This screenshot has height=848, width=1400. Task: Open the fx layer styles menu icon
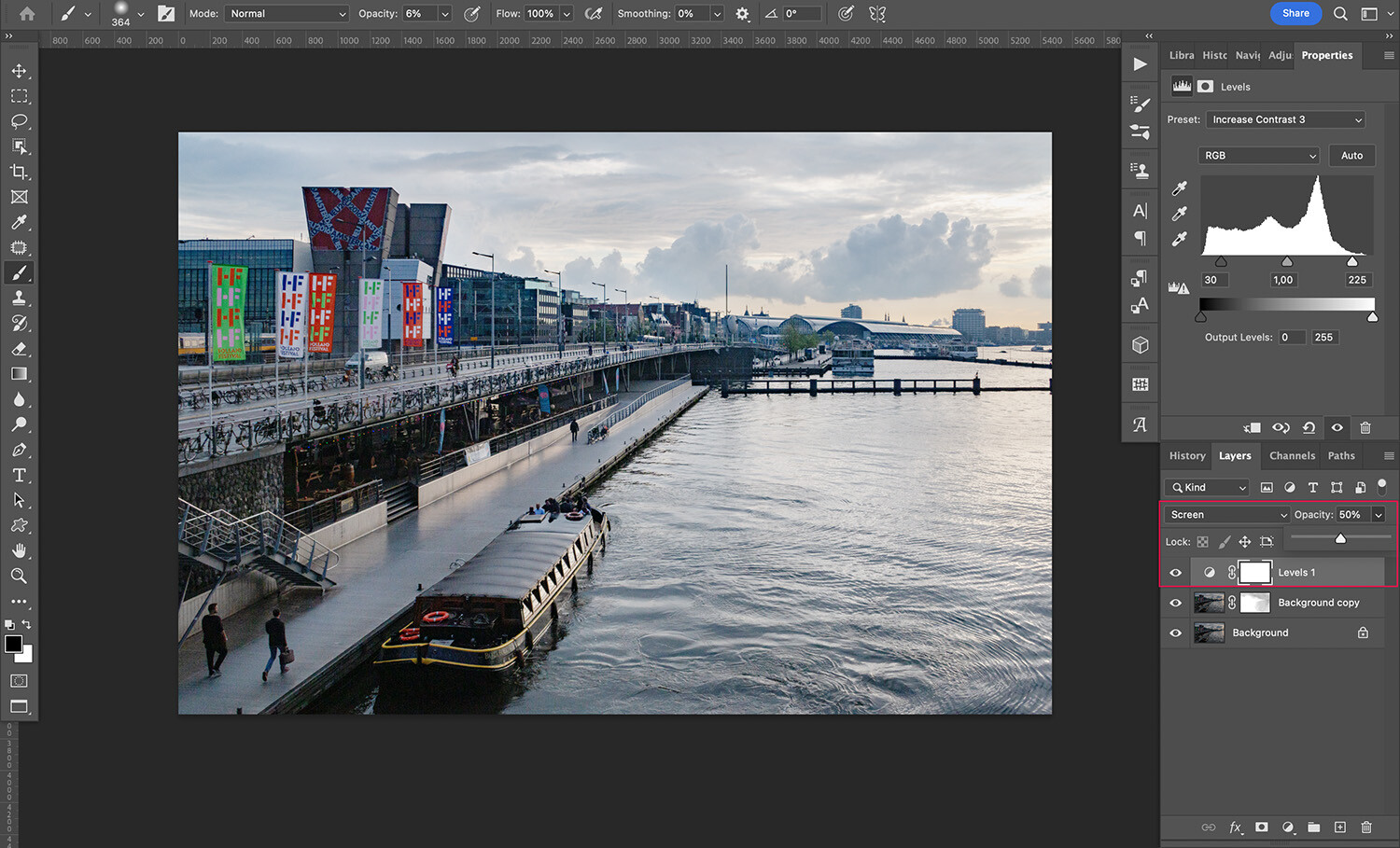[x=1236, y=827]
